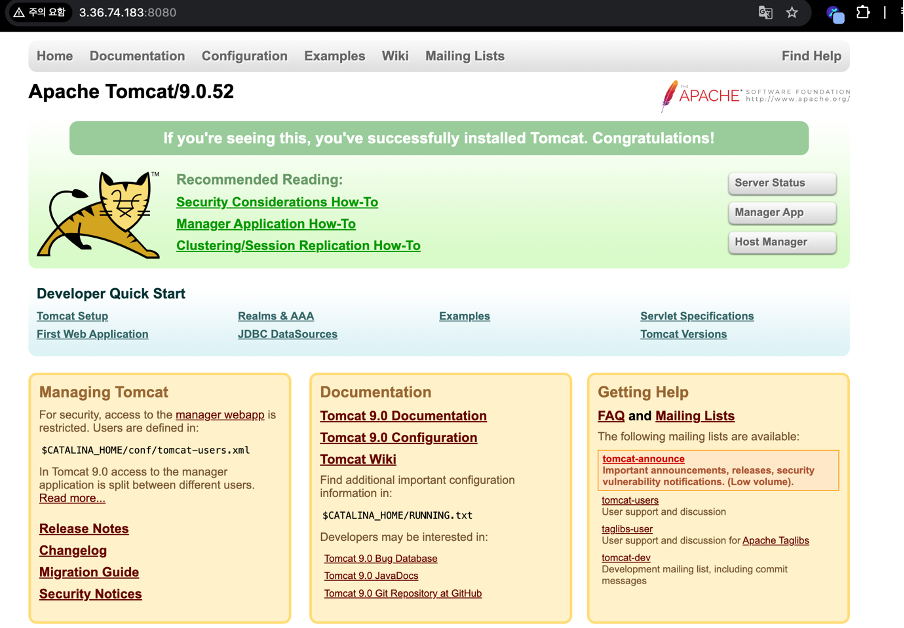
Task: Open the Tomcat Wiki link
Action: click(x=358, y=460)
